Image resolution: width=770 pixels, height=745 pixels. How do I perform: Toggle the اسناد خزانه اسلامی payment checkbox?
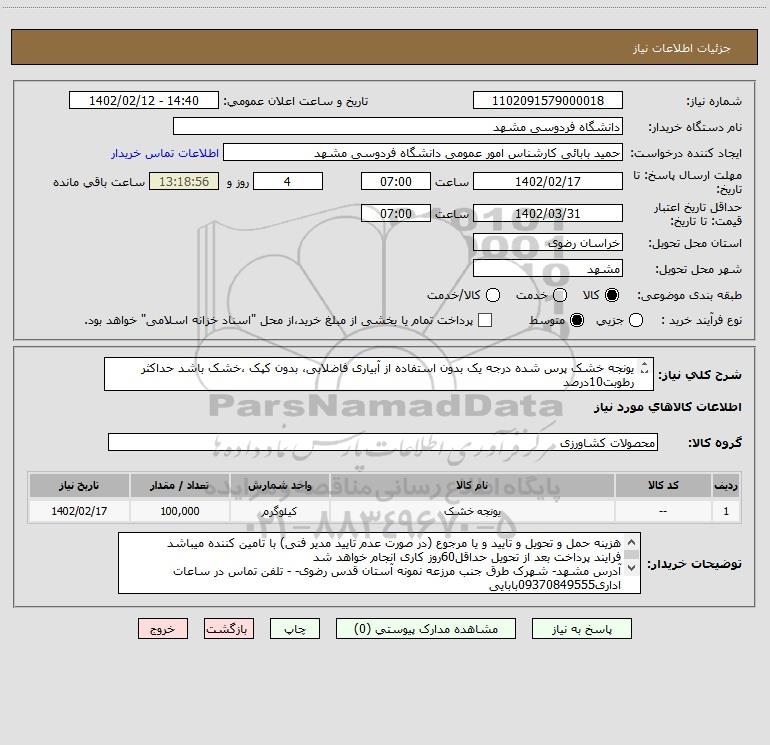point(485,320)
